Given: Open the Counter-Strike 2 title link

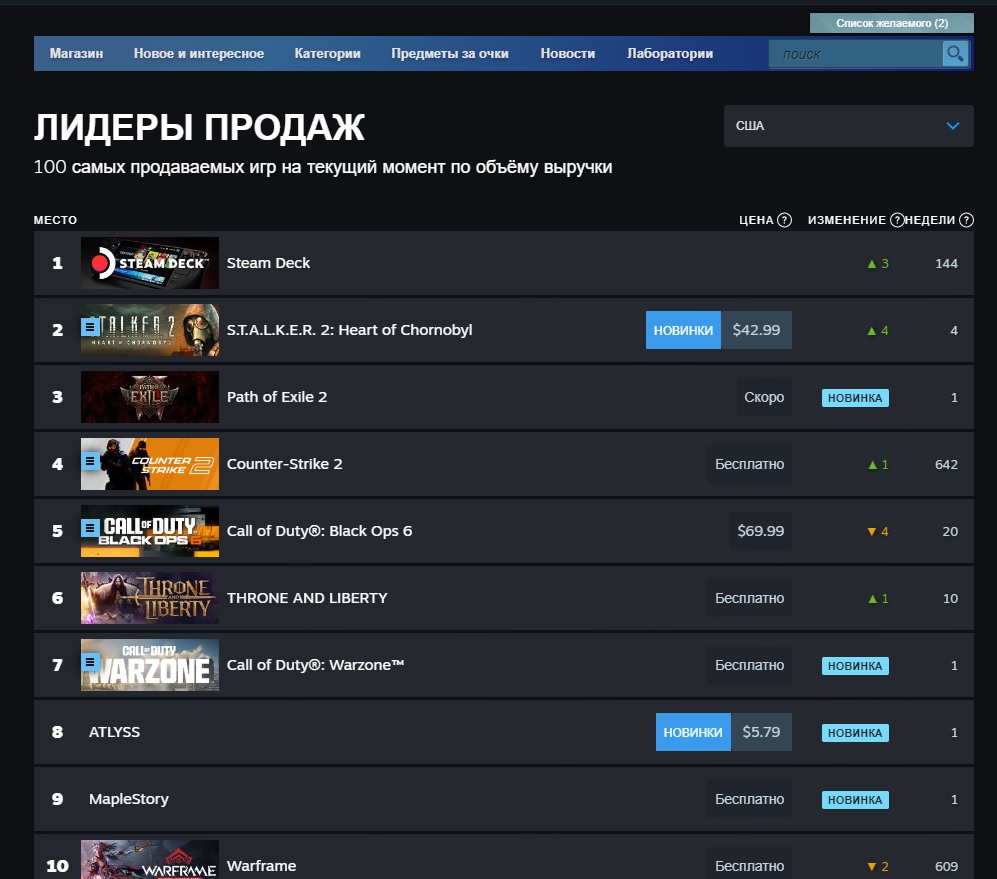Looking at the screenshot, I should click(285, 464).
